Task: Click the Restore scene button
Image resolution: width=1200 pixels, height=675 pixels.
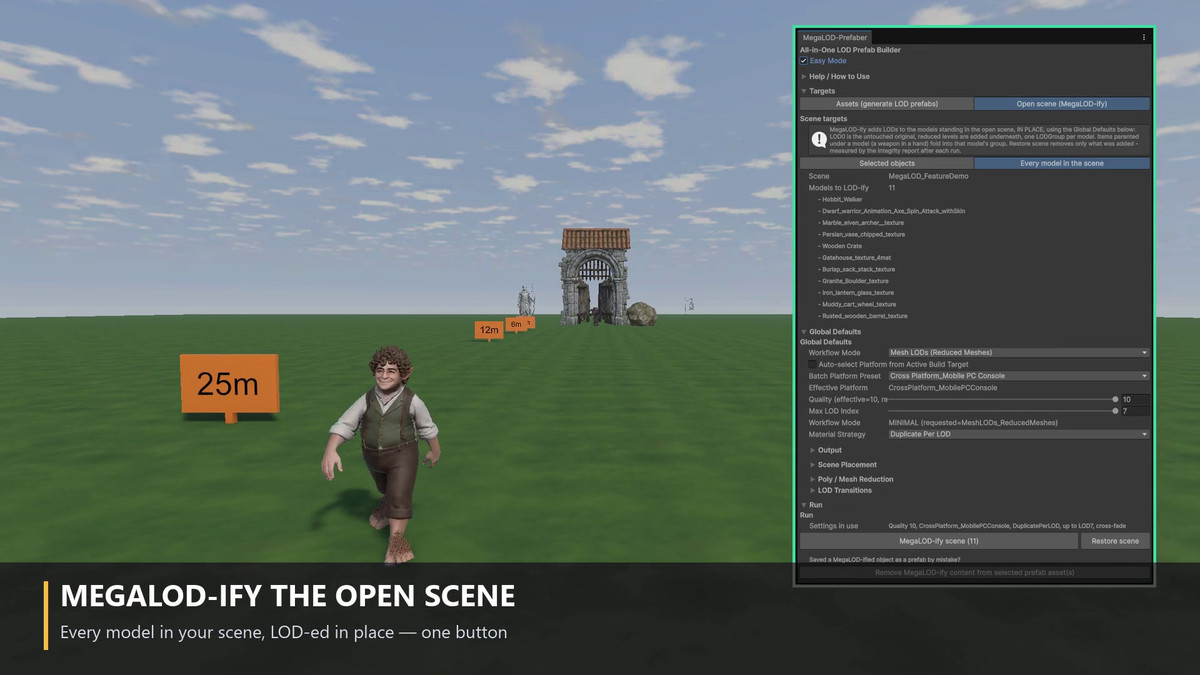Action: tap(1115, 541)
